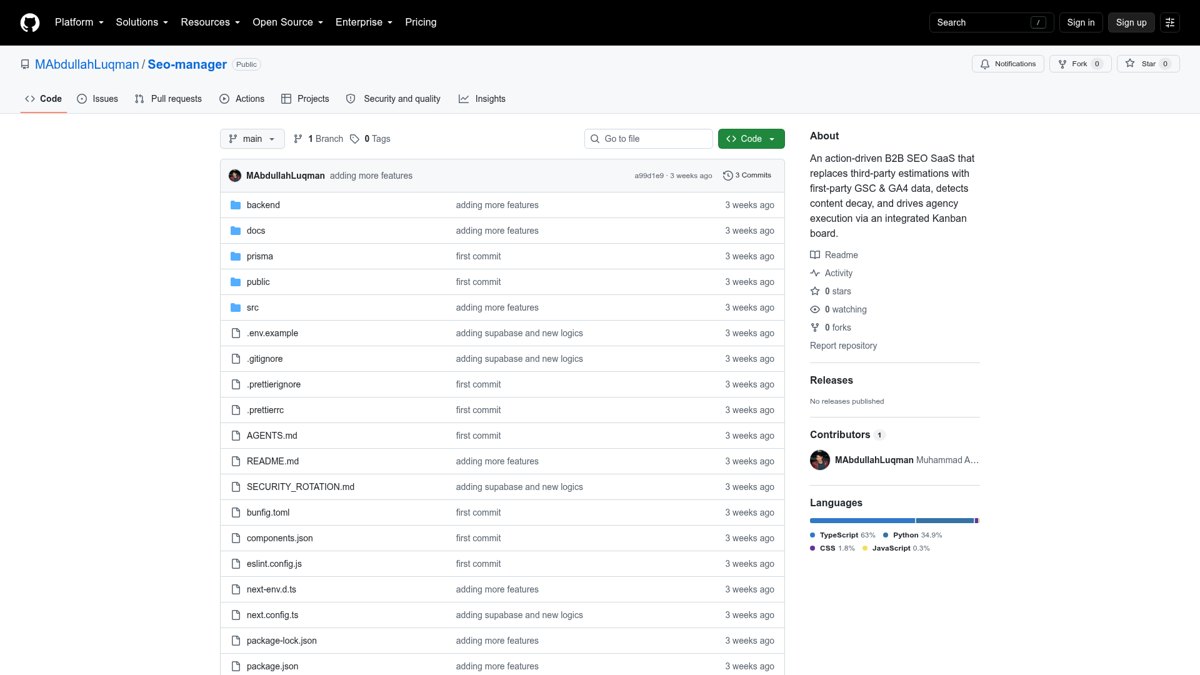View the 0 forks link in About
The image size is (1200, 675).
click(830, 327)
